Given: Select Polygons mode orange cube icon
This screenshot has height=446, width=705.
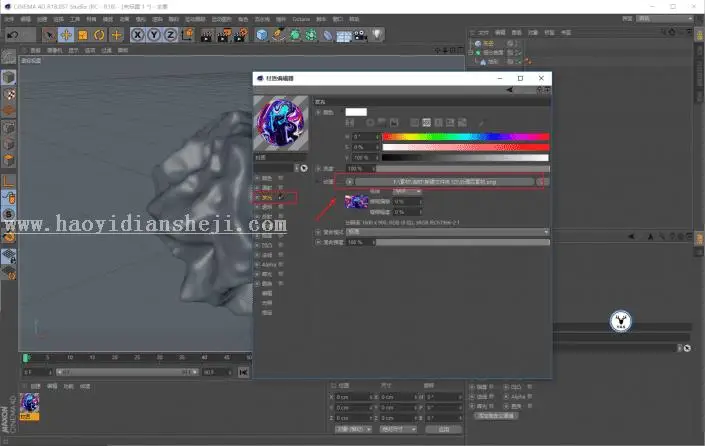Looking at the screenshot, I should pyautogui.click(x=9, y=161).
